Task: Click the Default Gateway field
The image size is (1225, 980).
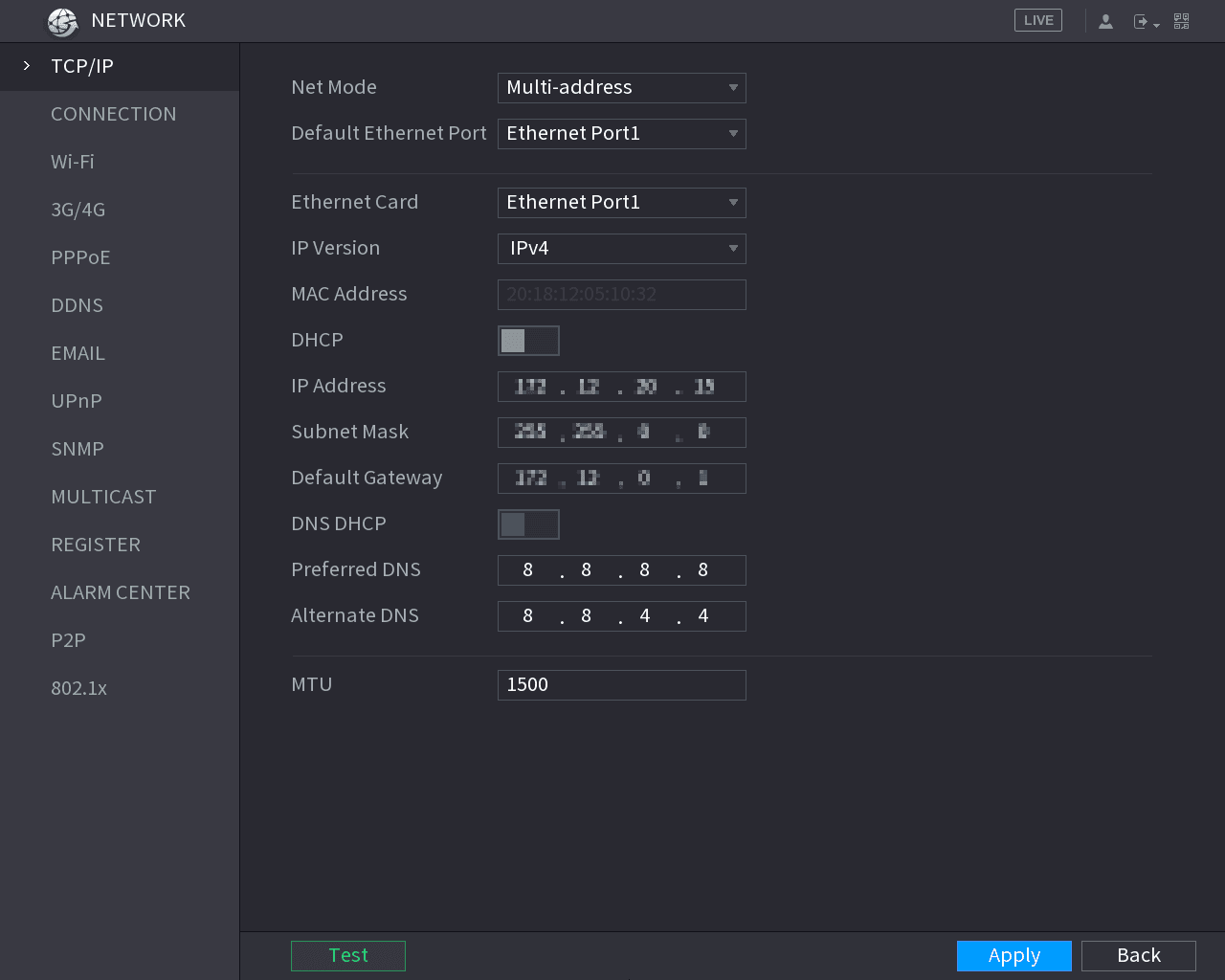Action: pyautogui.click(x=622, y=479)
